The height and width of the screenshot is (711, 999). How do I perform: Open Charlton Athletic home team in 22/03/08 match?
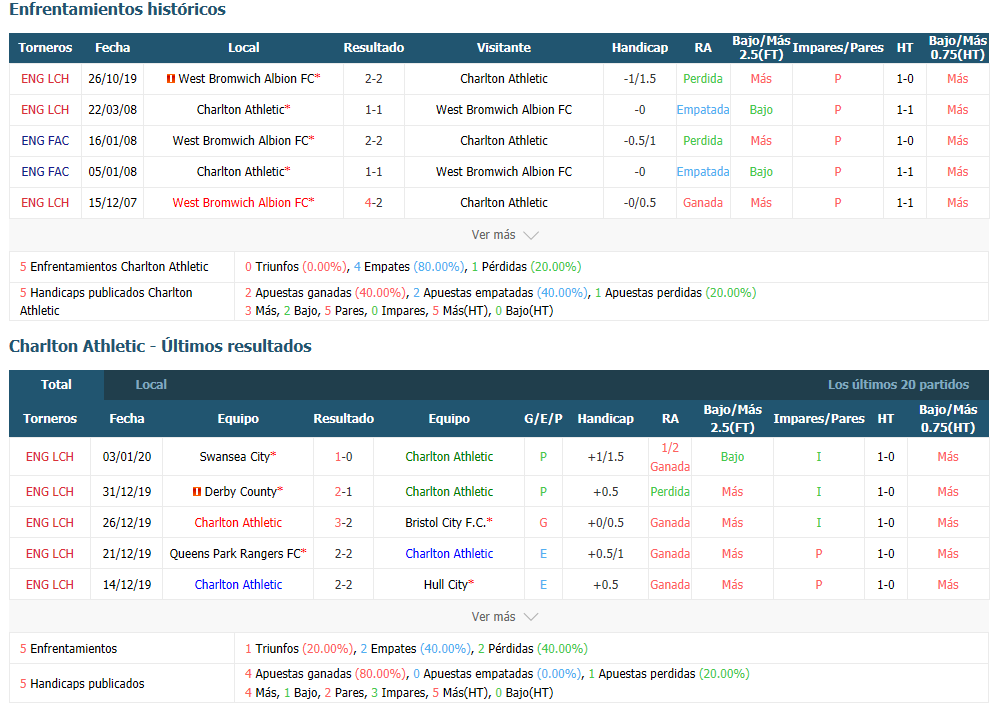(241, 110)
